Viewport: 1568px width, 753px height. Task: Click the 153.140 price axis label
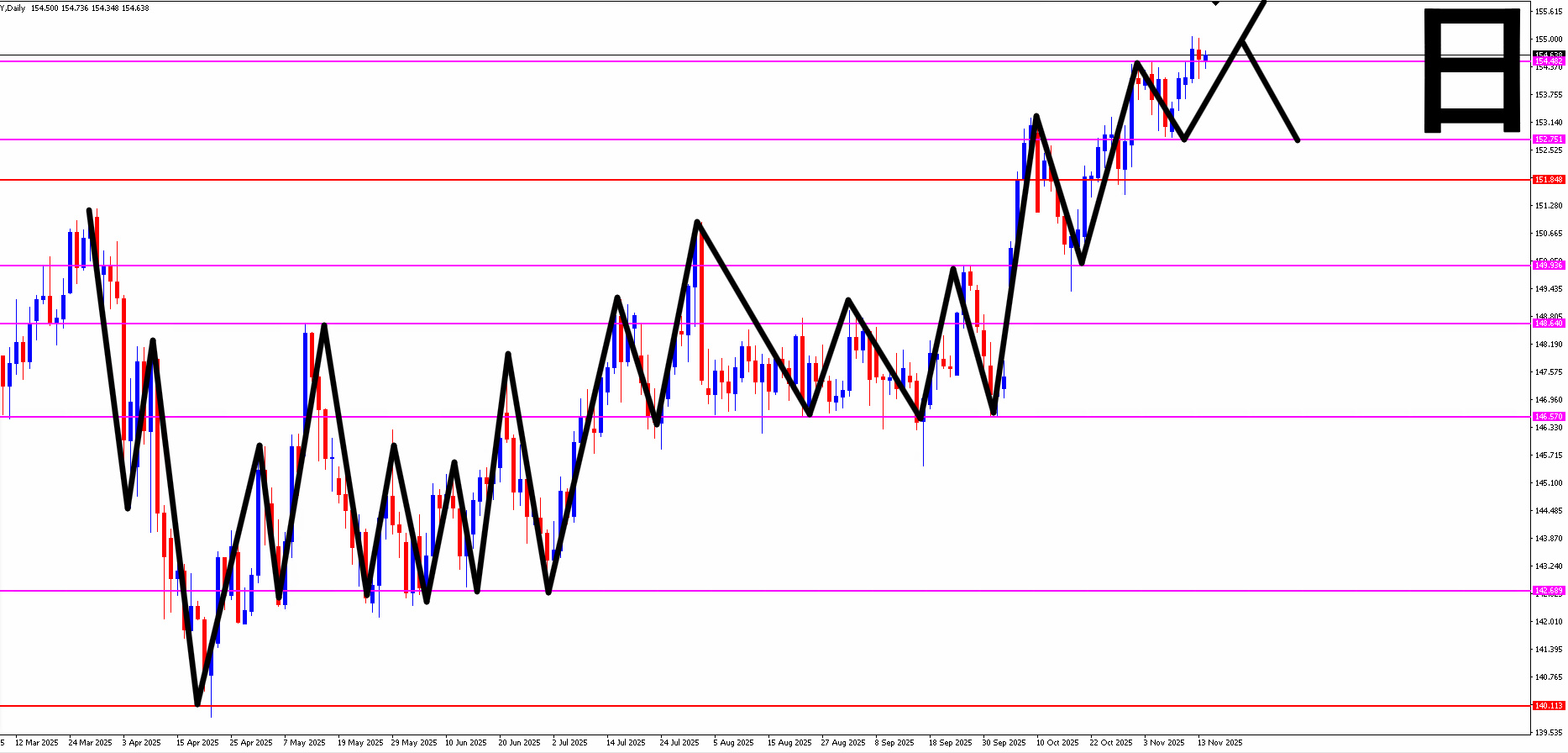coord(1549,123)
